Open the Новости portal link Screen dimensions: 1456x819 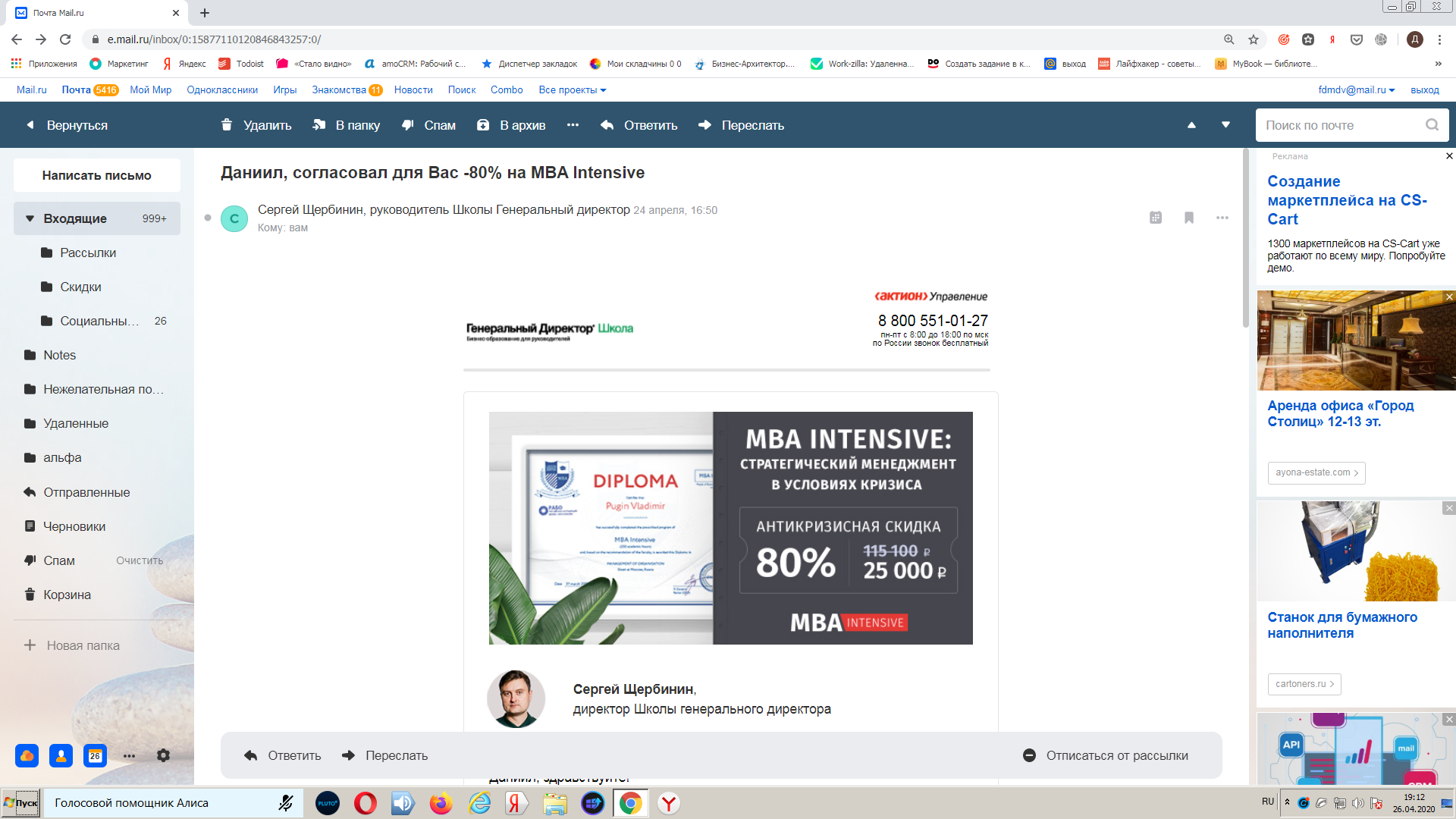pos(413,89)
